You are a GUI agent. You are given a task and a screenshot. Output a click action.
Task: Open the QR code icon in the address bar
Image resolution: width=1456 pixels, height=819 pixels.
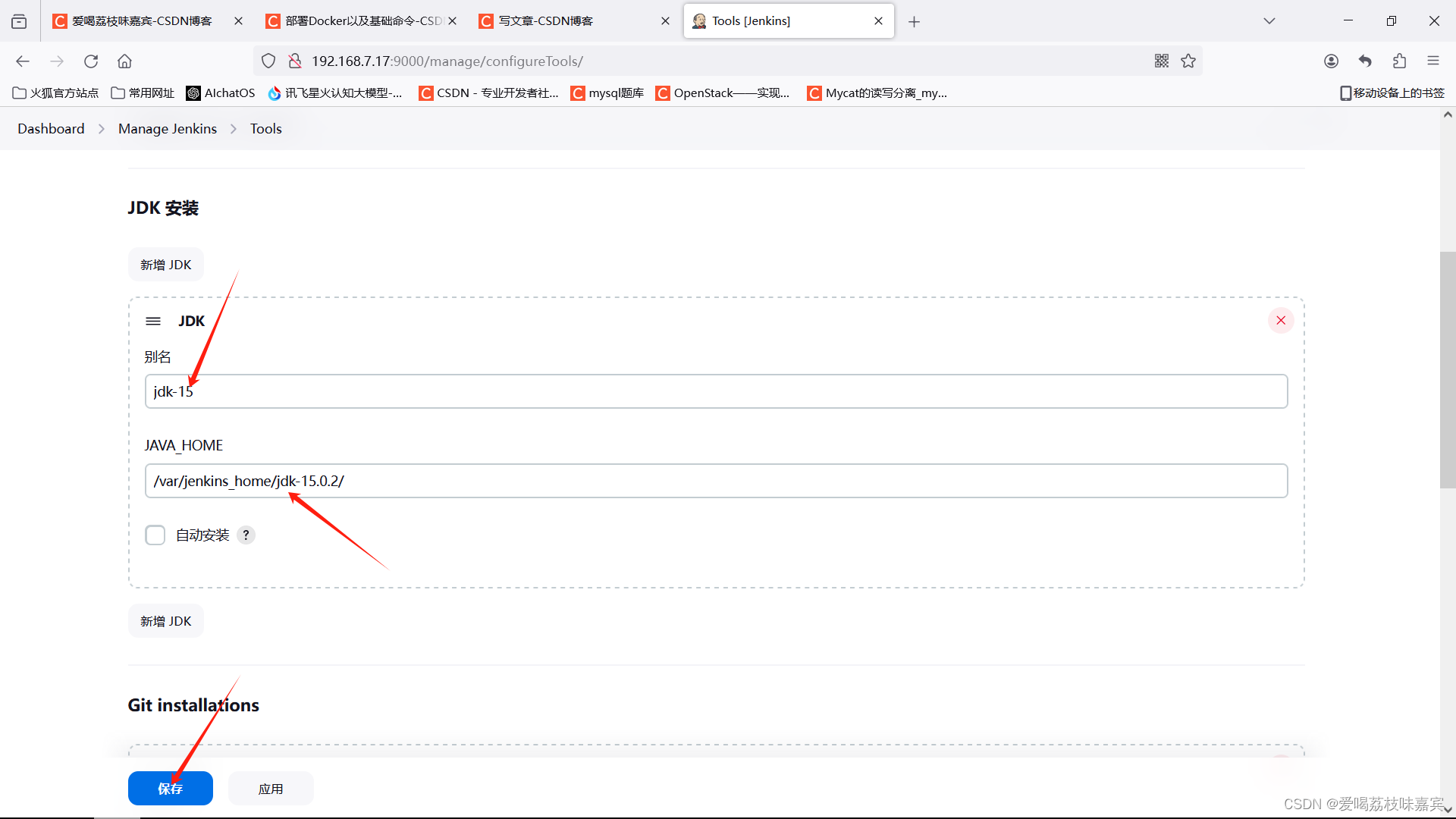point(1162,61)
